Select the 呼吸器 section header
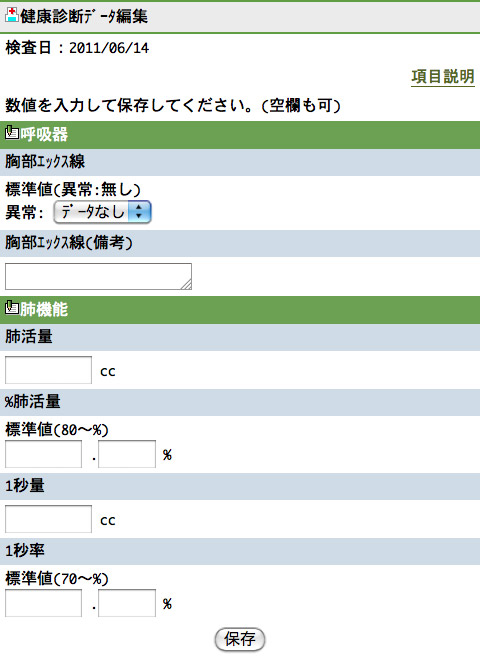 click(x=240, y=135)
